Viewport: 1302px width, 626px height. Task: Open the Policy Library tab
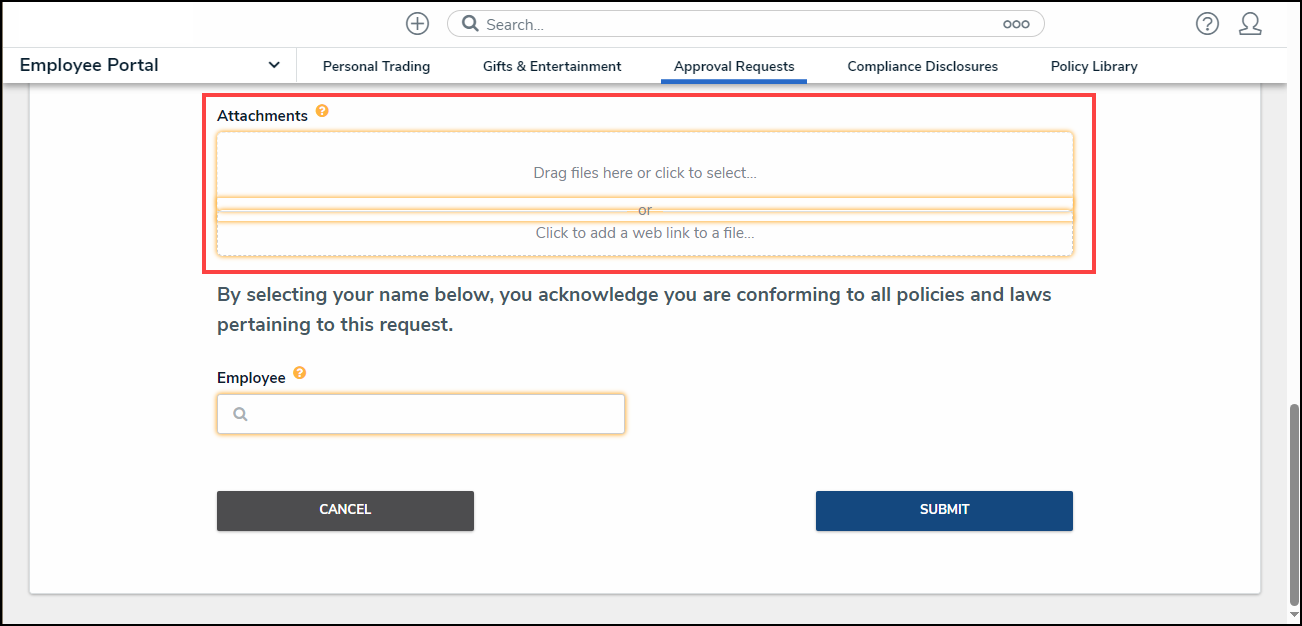1094,66
